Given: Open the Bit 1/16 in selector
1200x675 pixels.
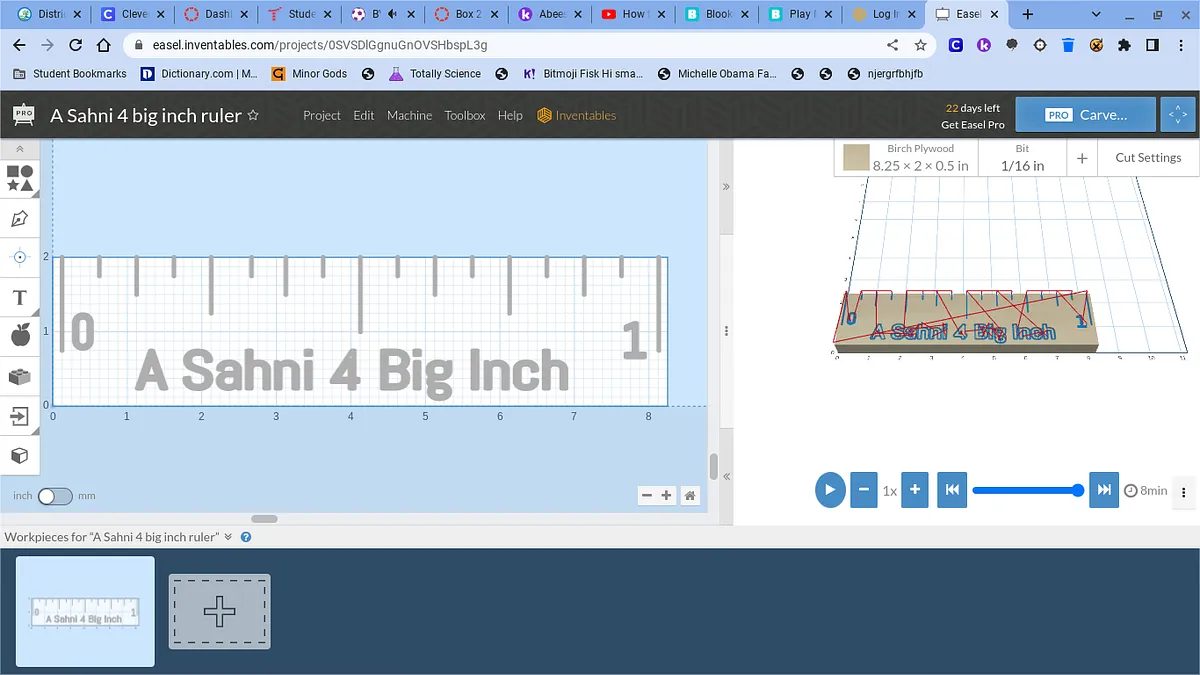Looking at the screenshot, I should tap(1022, 158).
